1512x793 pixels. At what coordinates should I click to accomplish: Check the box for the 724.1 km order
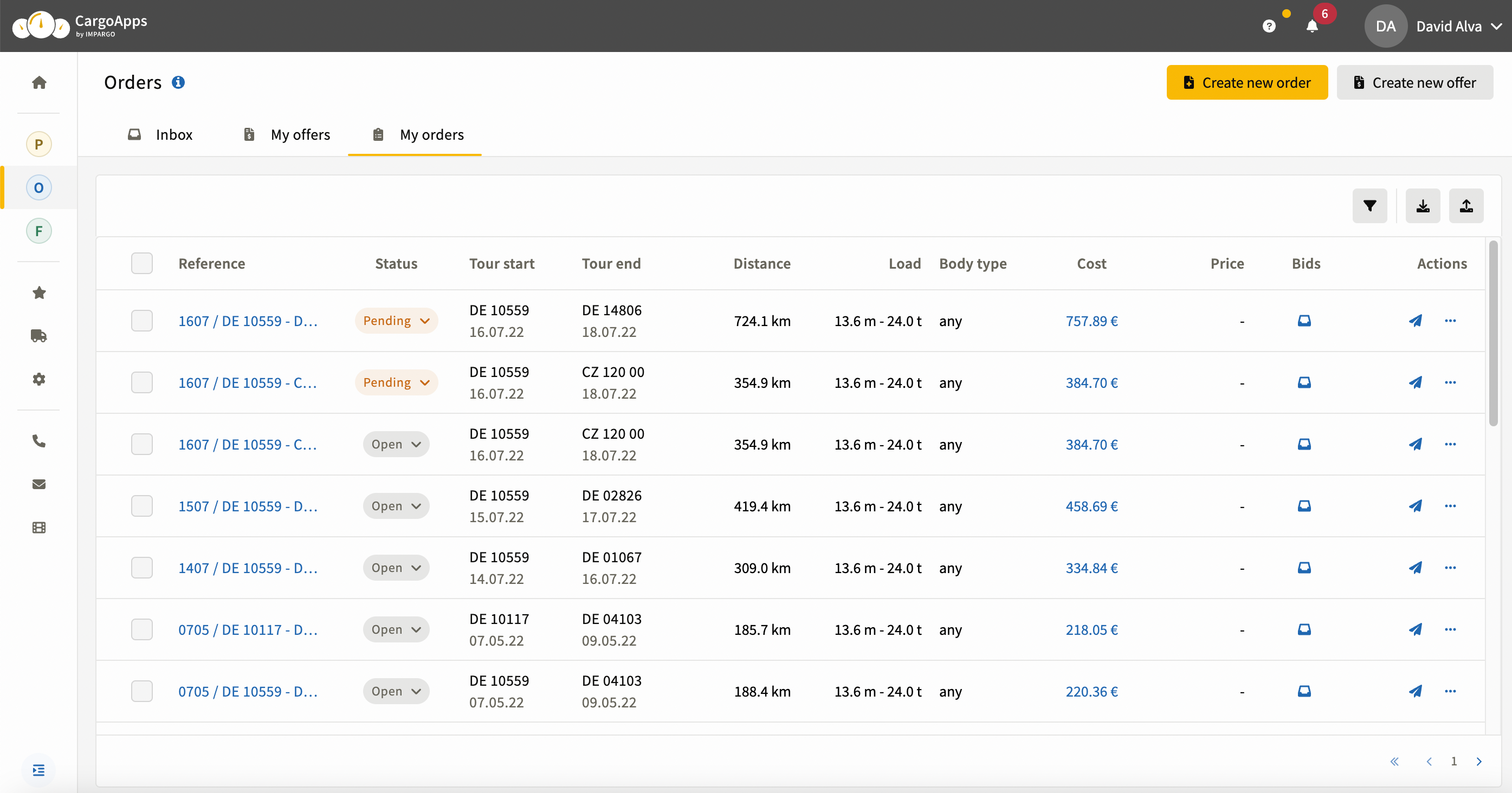(x=141, y=321)
